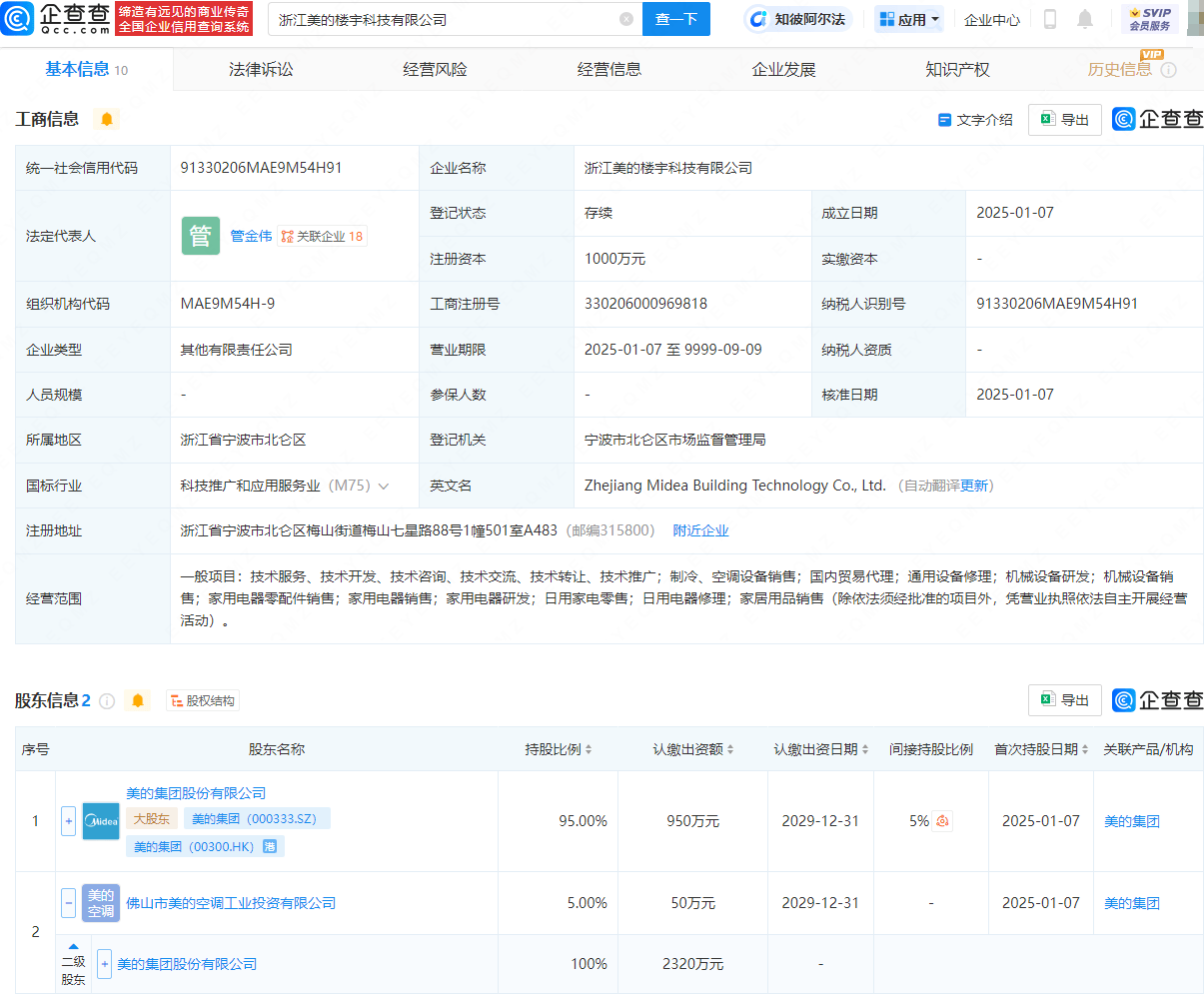Export 工商信息 with the 导出 button
This screenshot has width=1204, height=994.
pyautogui.click(x=1065, y=119)
